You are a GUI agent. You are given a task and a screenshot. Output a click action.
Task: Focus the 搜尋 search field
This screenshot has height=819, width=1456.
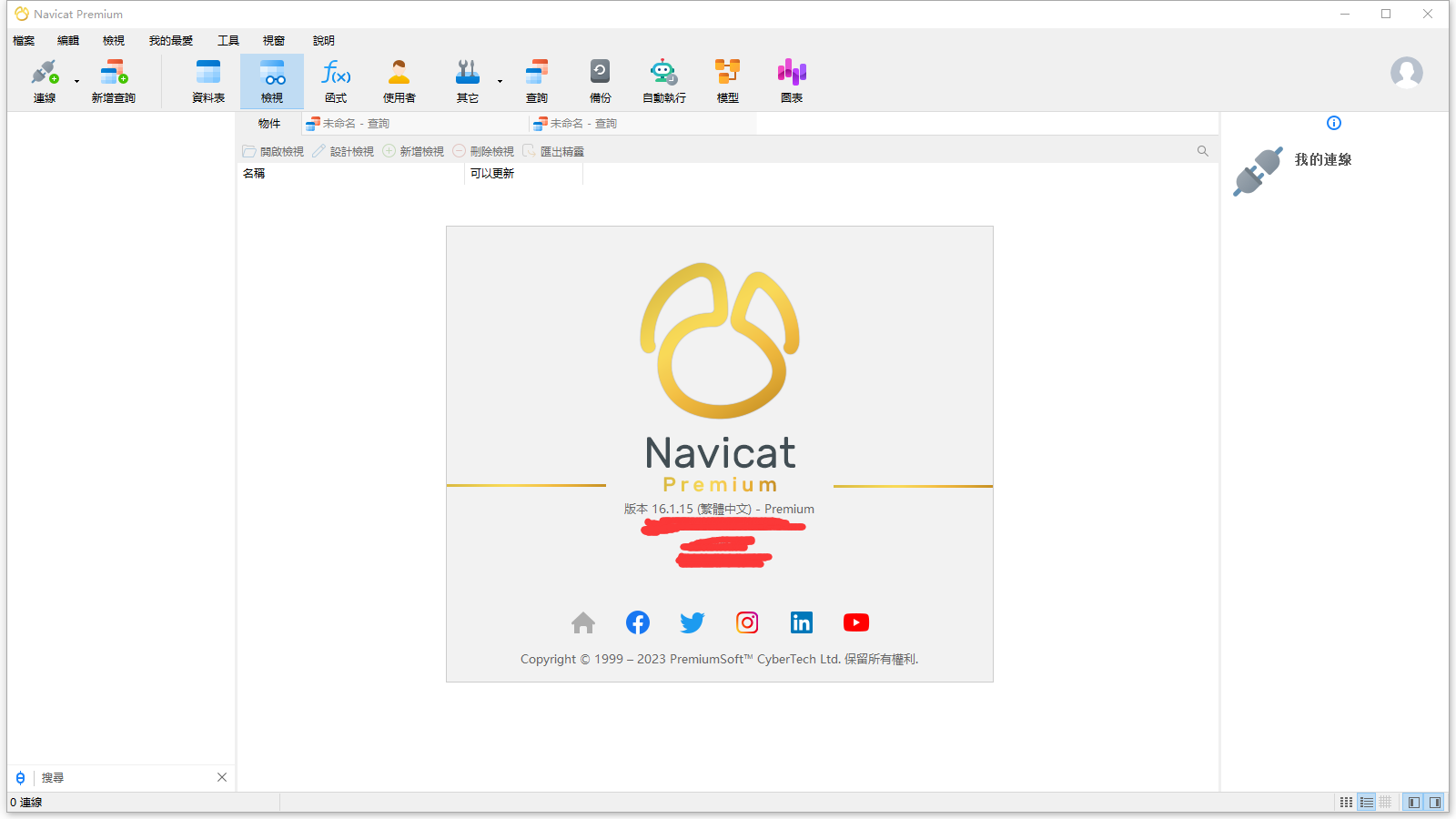click(x=125, y=778)
